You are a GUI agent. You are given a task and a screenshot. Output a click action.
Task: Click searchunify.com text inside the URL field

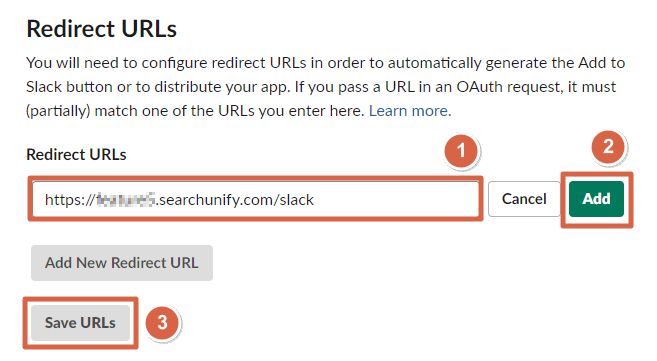point(216,200)
